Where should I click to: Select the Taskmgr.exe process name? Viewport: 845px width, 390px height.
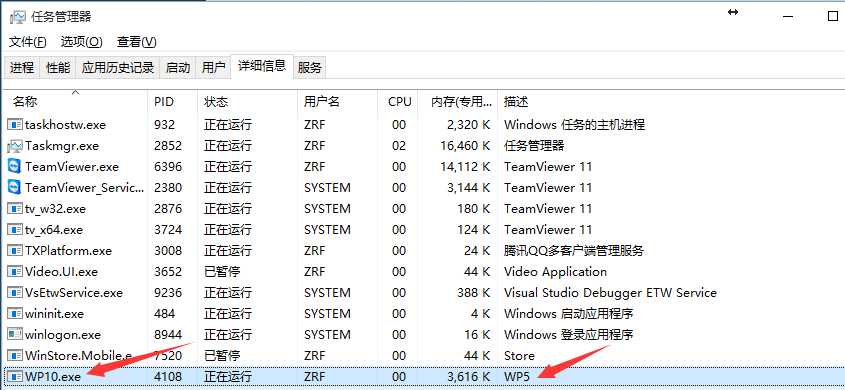coord(62,146)
